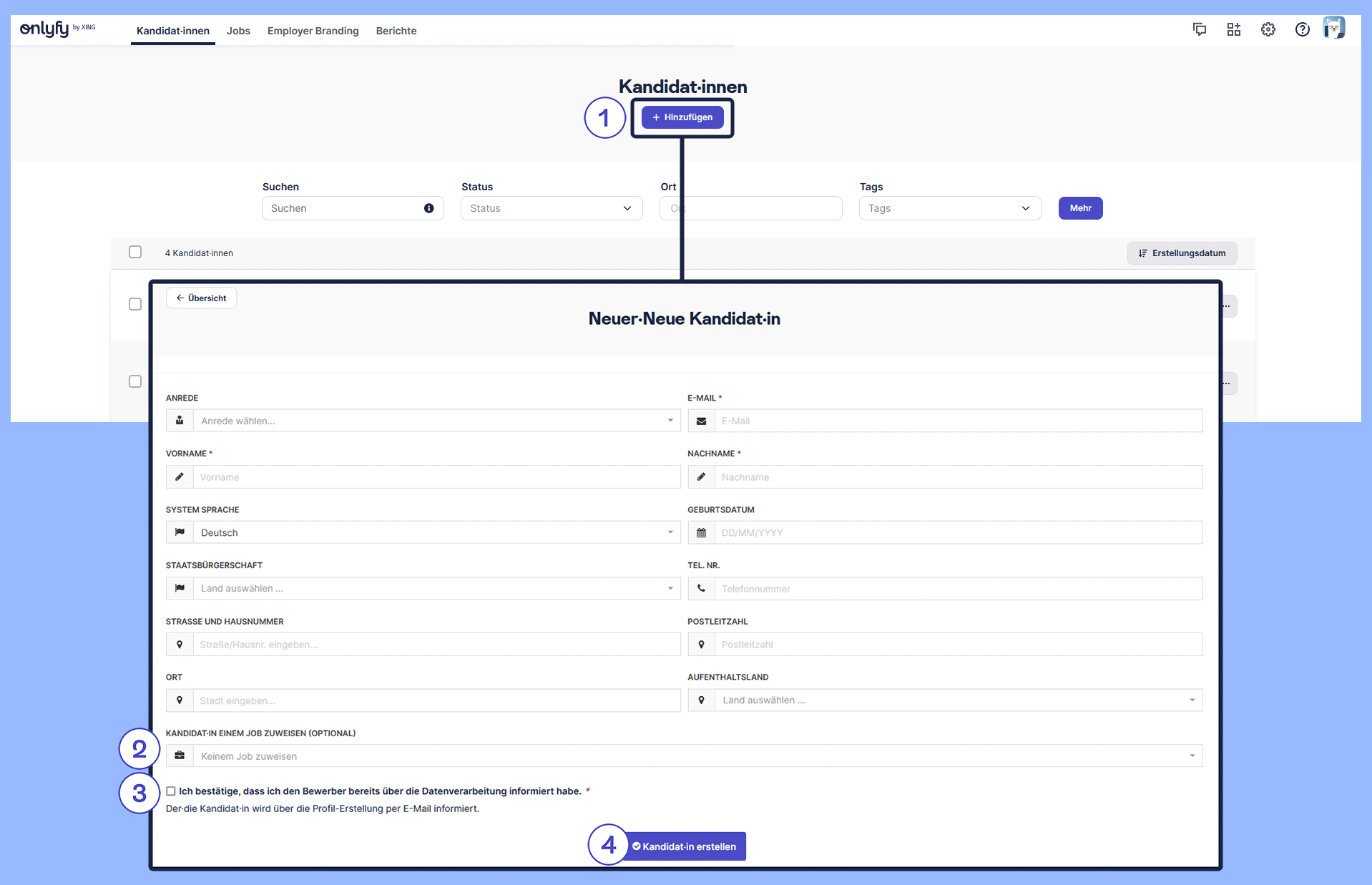This screenshot has height=885, width=1372.
Task: Switch to the Jobs tab
Action: click(x=238, y=31)
